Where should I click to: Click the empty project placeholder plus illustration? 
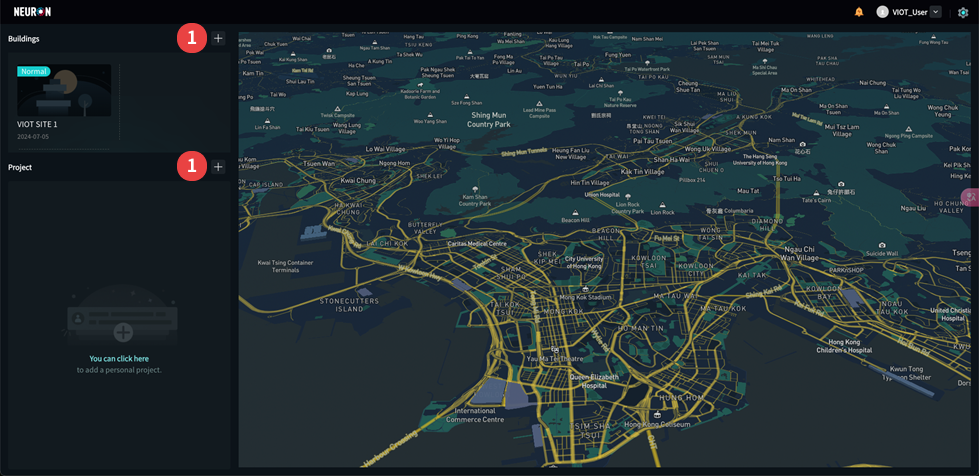[x=123, y=332]
